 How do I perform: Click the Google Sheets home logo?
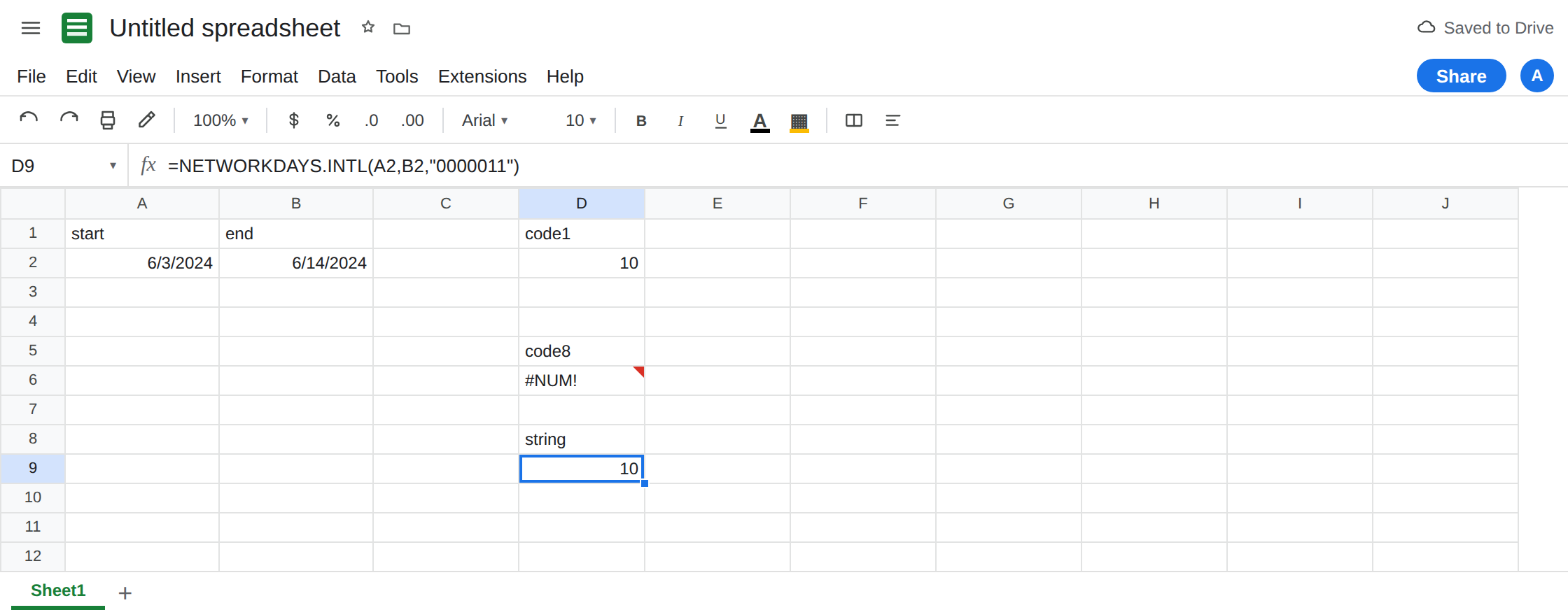tap(77, 28)
